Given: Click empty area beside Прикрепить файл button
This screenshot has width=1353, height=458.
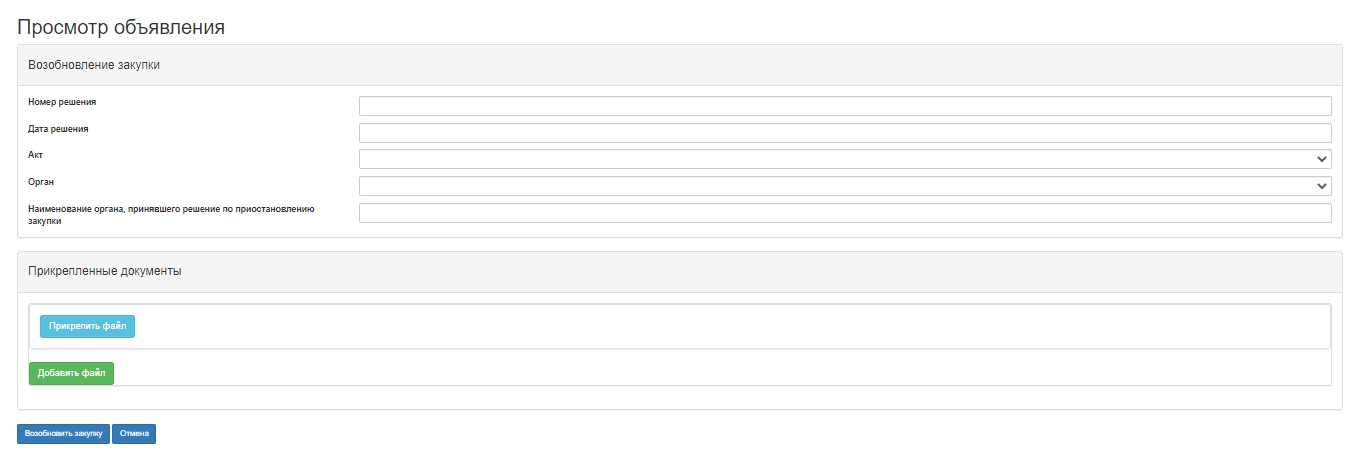Looking at the screenshot, I should click(700, 327).
